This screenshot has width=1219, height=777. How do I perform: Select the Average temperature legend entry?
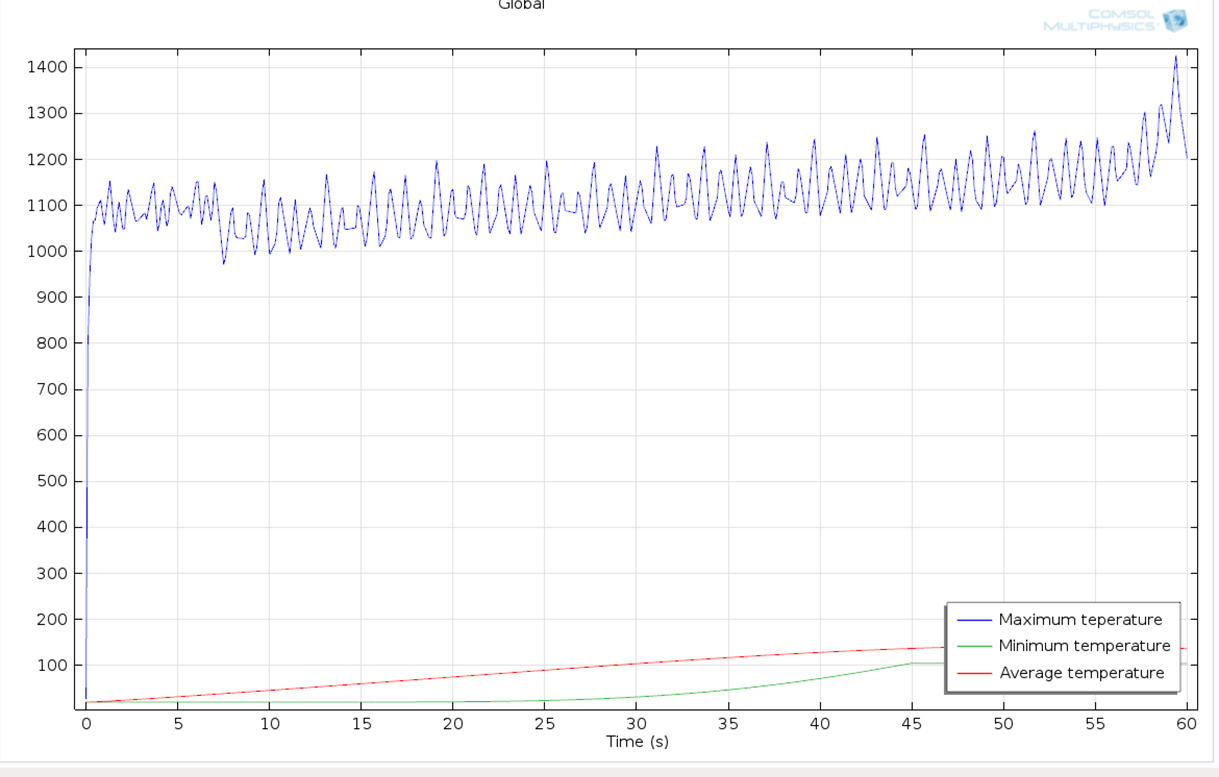(1082, 673)
